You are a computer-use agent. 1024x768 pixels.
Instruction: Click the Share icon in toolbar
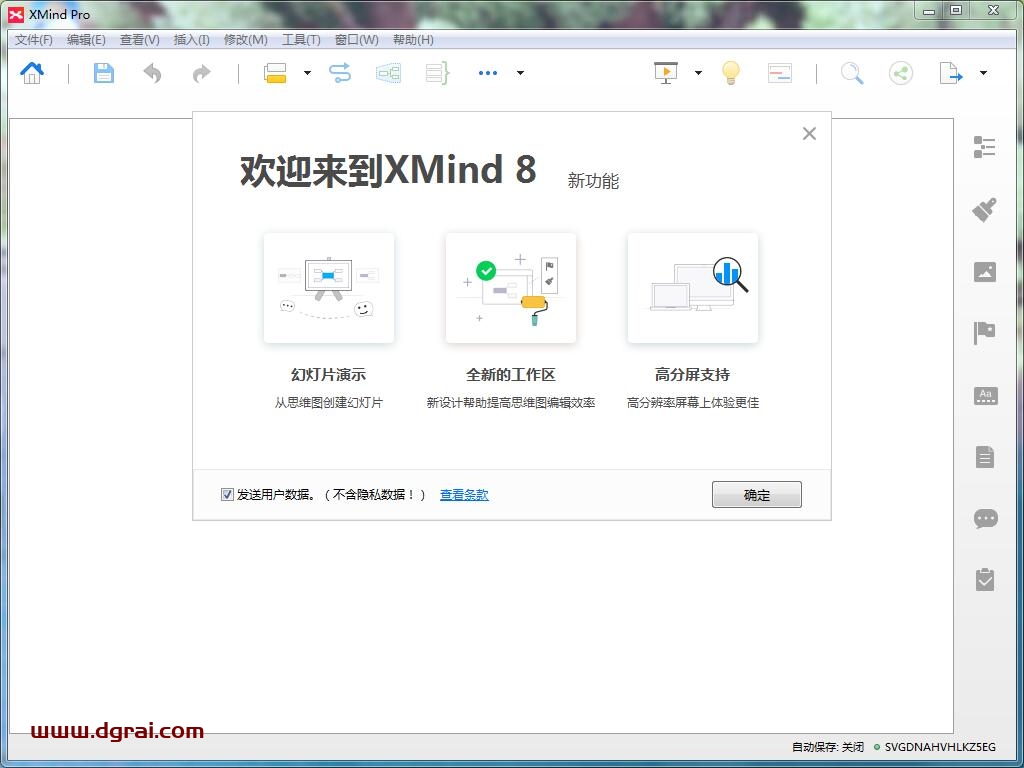point(901,73)
